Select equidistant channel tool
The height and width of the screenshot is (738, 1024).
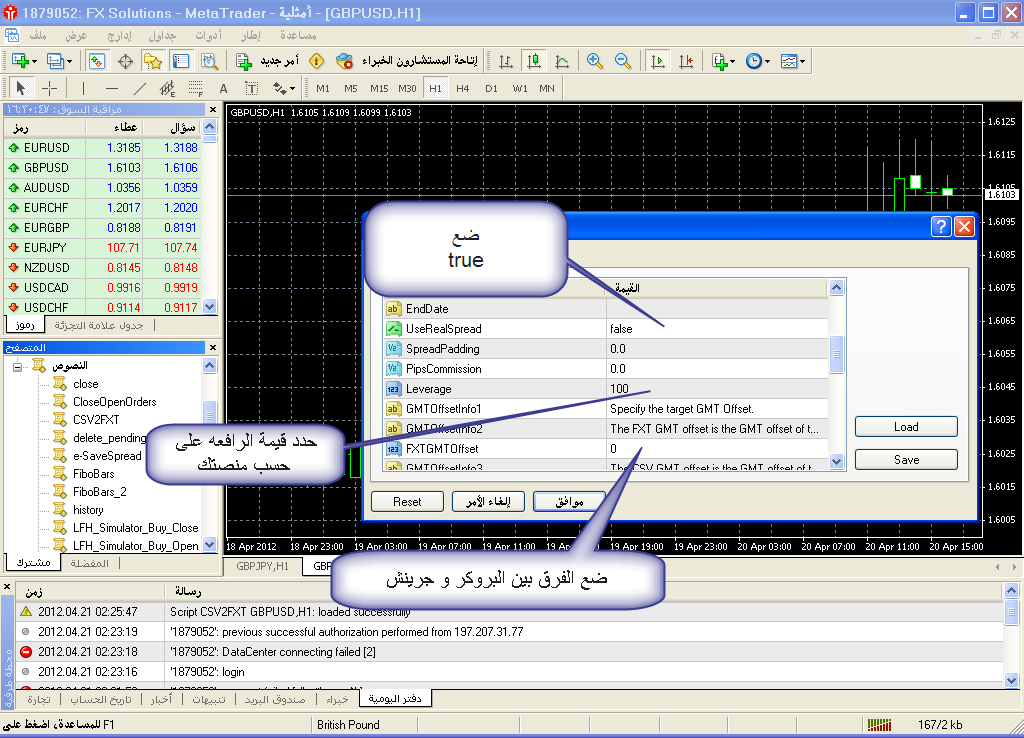tap(167, 88)
